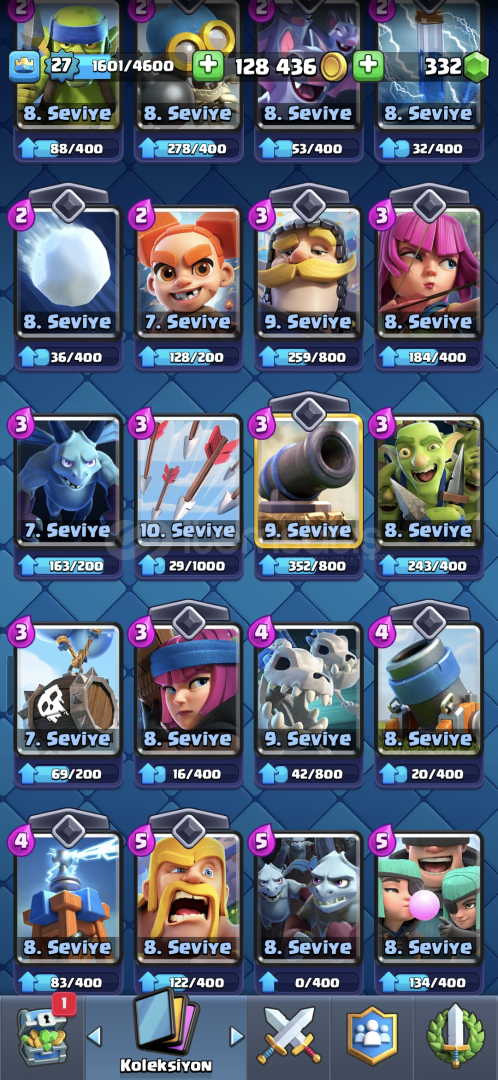
Task: Open the Skeleton Dragons card
Action: [x=309, y=689]
